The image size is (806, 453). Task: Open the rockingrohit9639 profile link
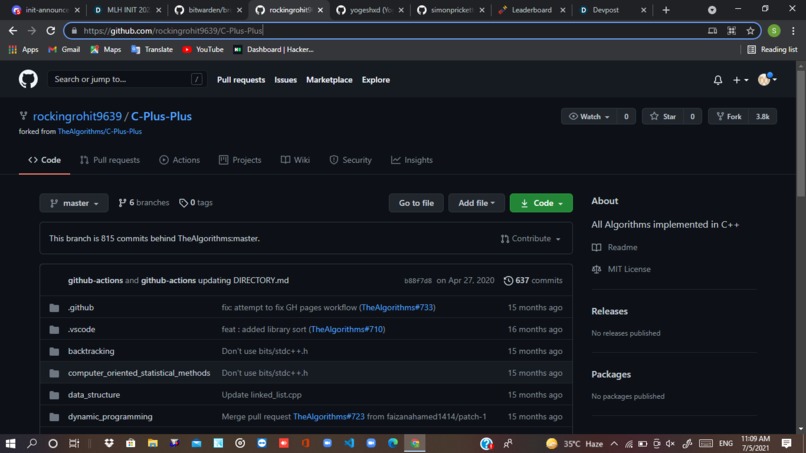(x=78, y=116)
